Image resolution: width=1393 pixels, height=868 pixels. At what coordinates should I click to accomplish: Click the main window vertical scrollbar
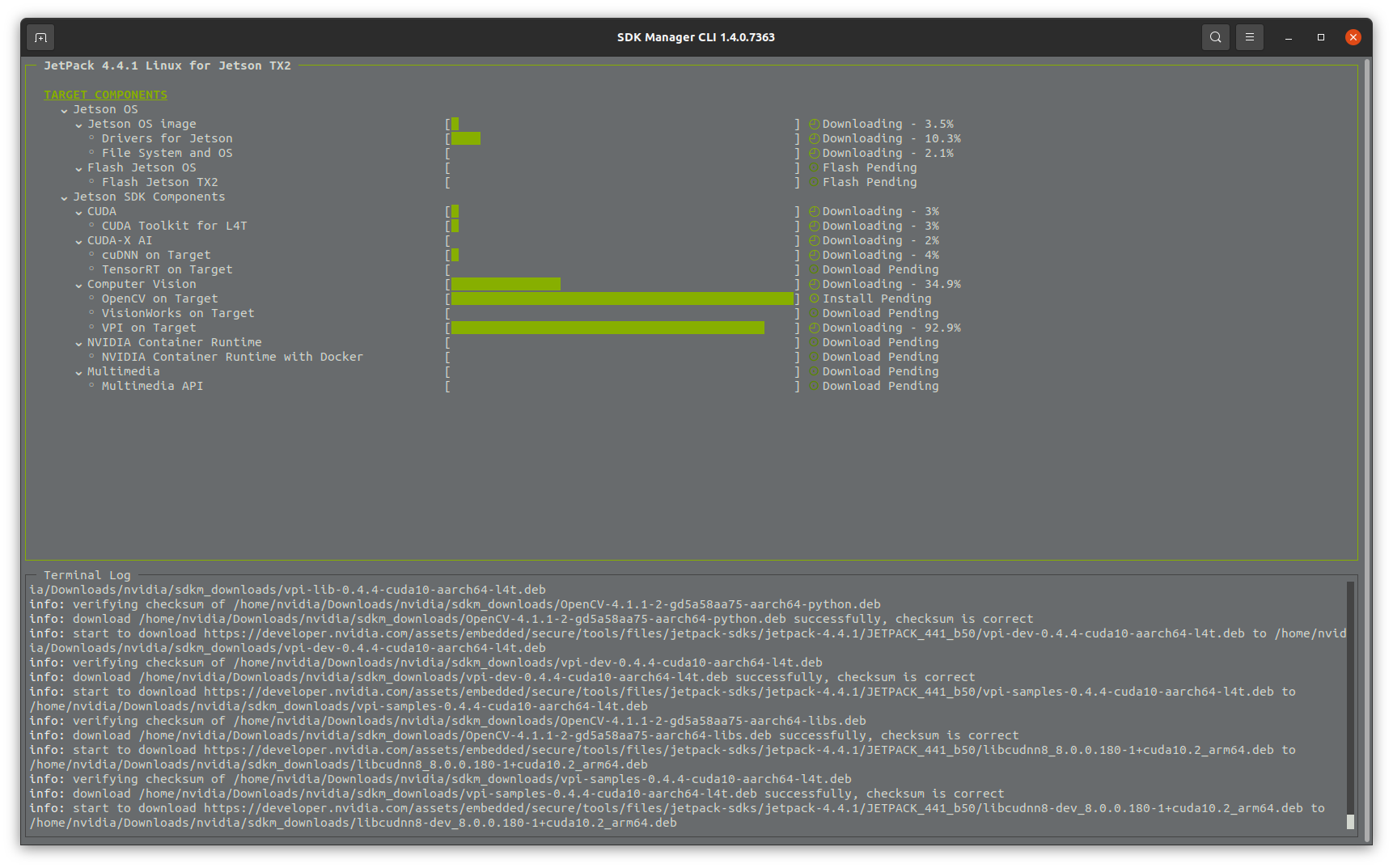1367,449
